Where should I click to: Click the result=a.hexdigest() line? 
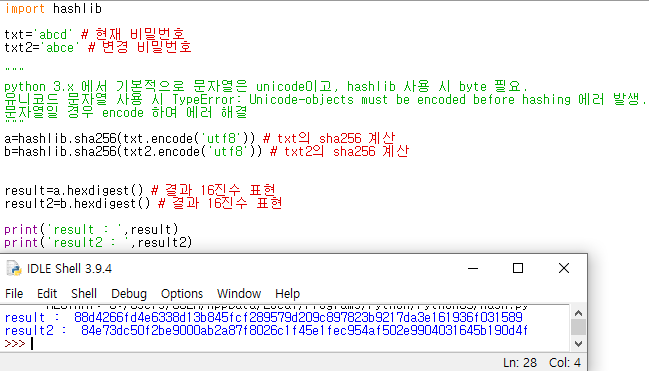(x=140, y=190)
